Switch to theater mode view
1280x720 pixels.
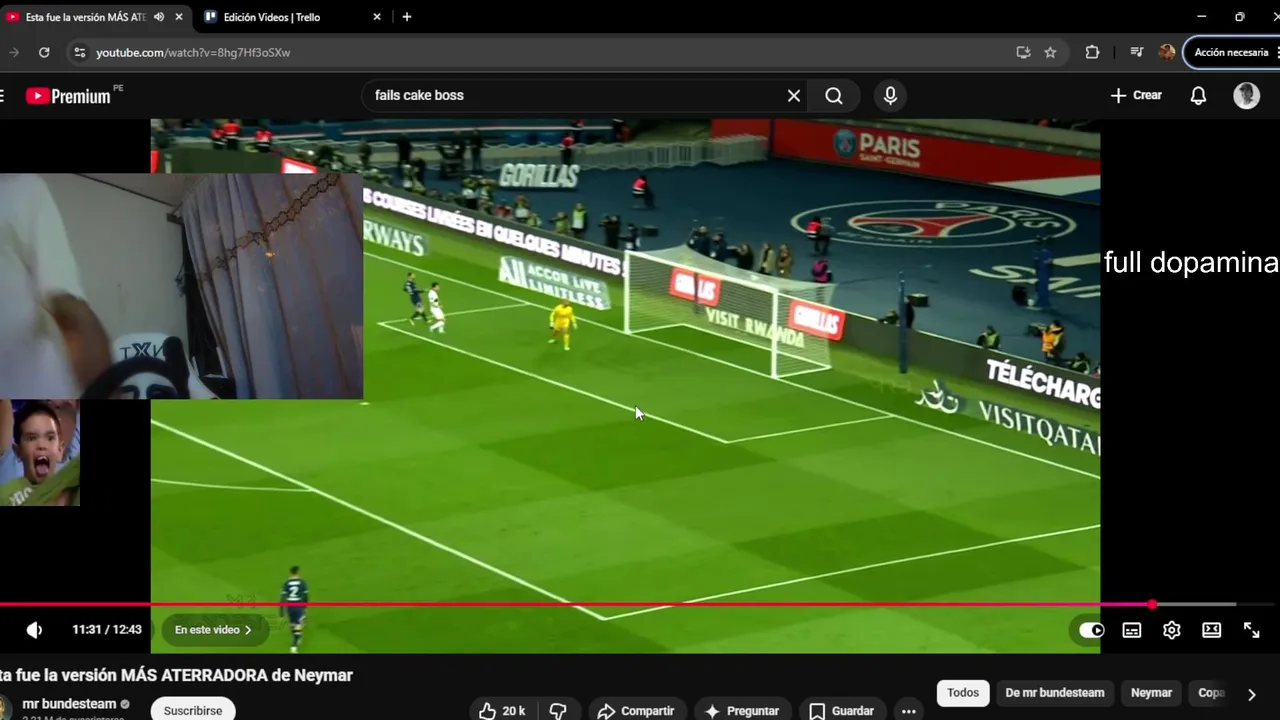[1212, 630]
